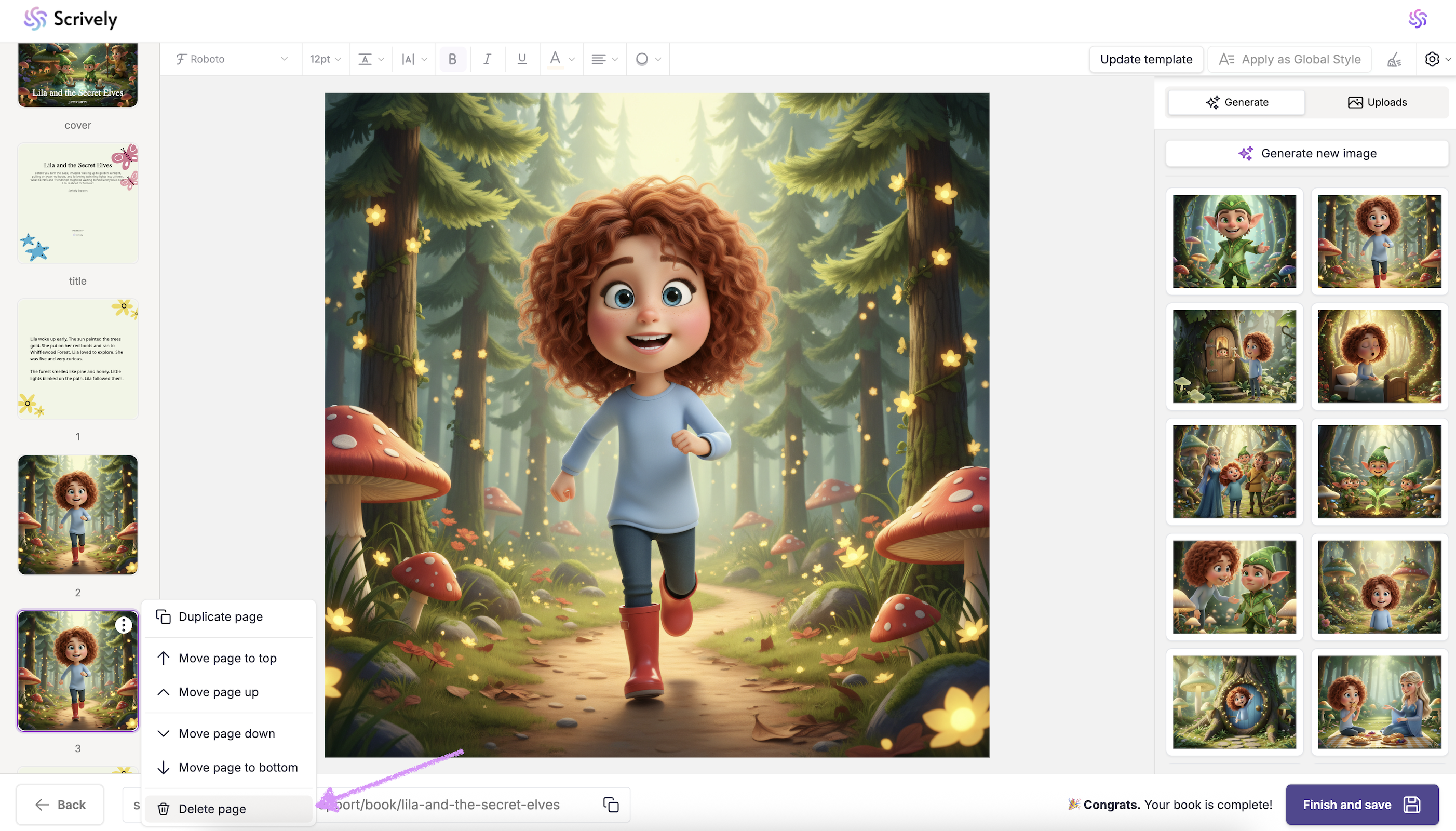Click Generate new image button
The width and height of the screenshot is (1456, 831).
[x=1307, y=153]
